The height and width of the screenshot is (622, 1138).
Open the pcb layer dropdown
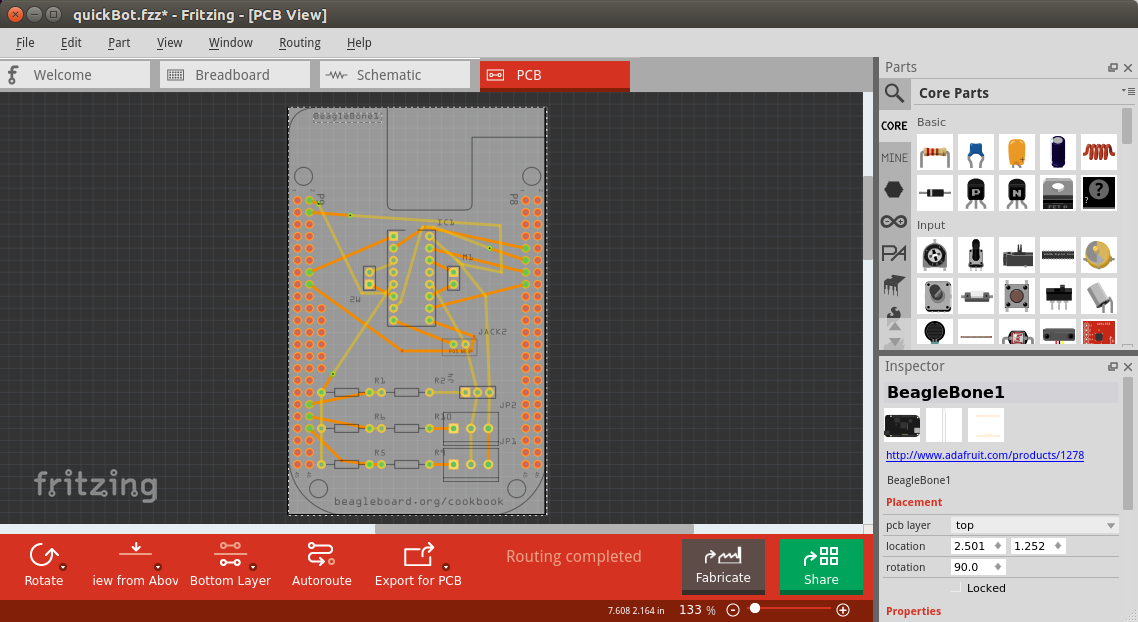1035,525
